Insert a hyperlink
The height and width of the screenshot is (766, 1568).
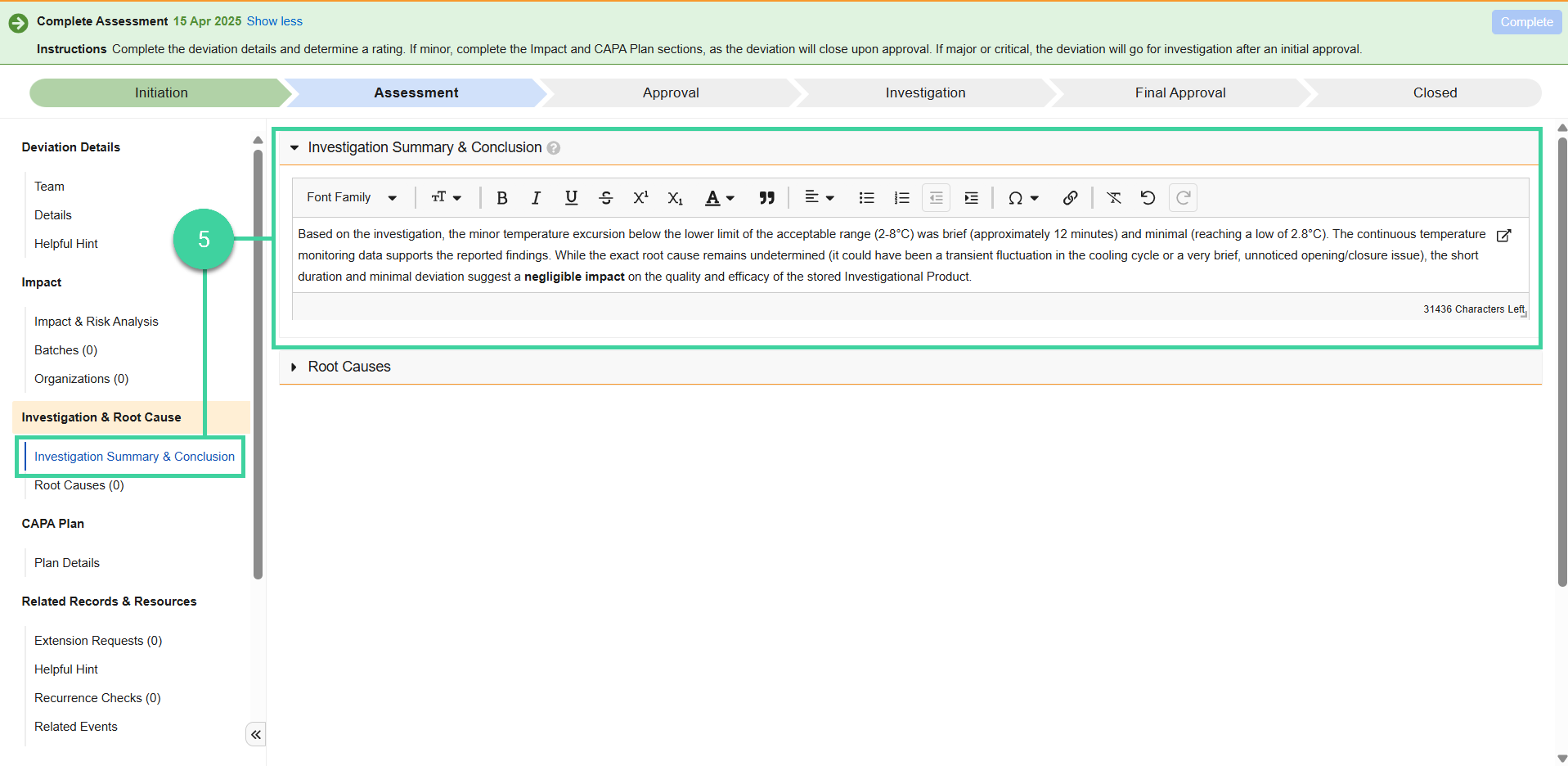click(x=1070, y=198)
